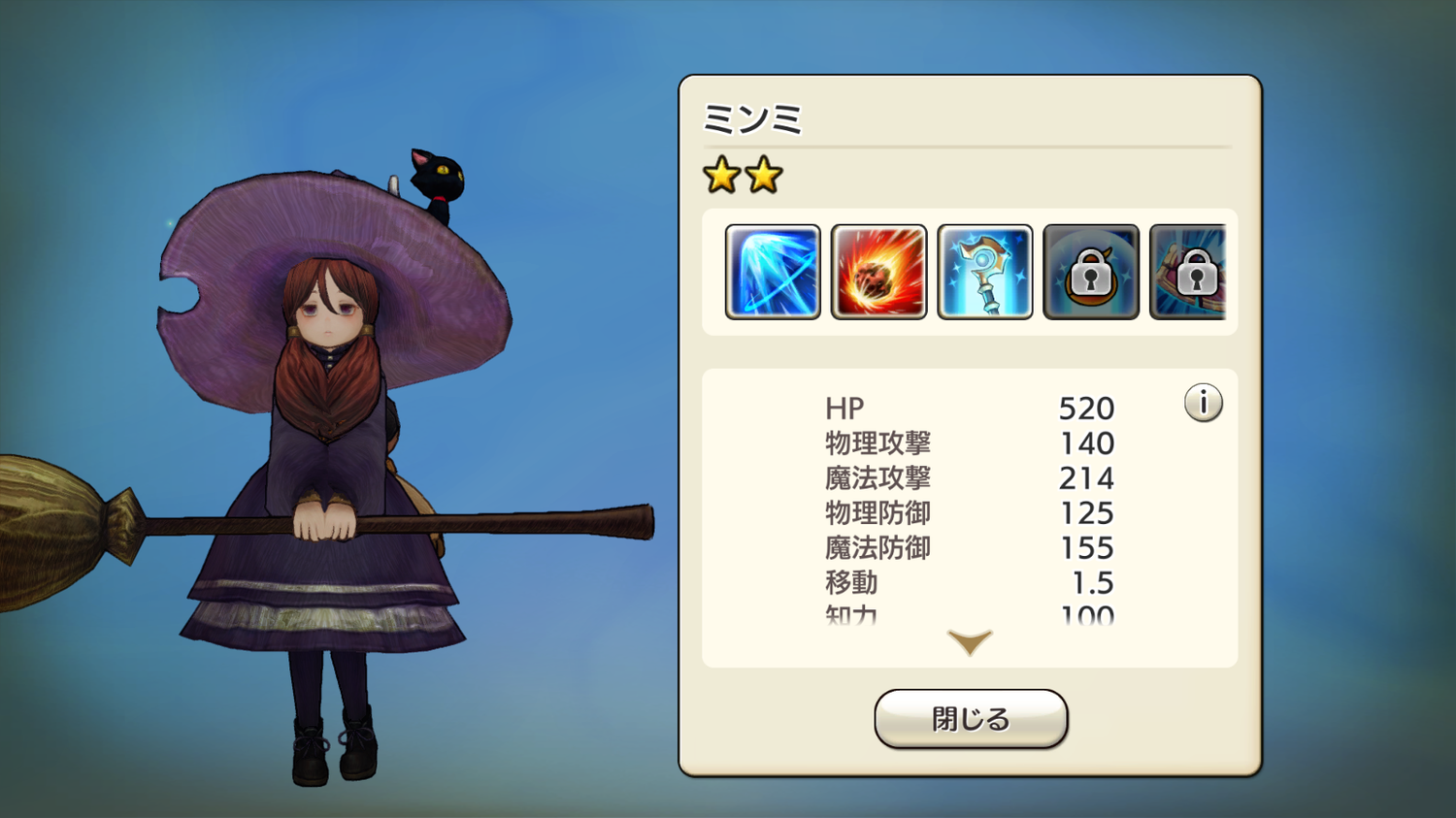The height and width of the screenshot is (818, 1456).
Task: Select the blue slash skill icon
Action: pos(773,272)
